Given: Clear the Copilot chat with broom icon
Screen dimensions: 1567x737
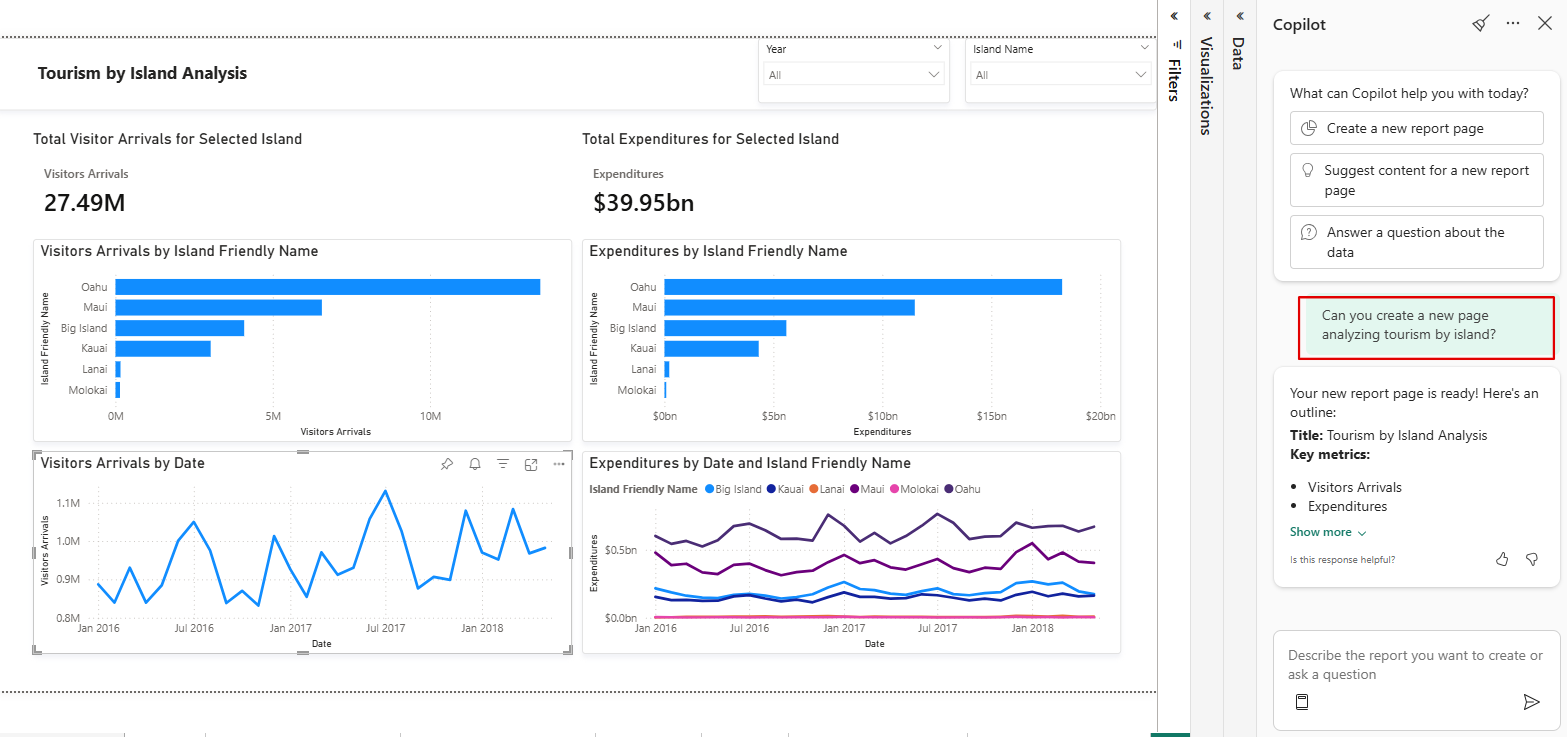Looking at the screenshot, I should tap(1481, 23).
